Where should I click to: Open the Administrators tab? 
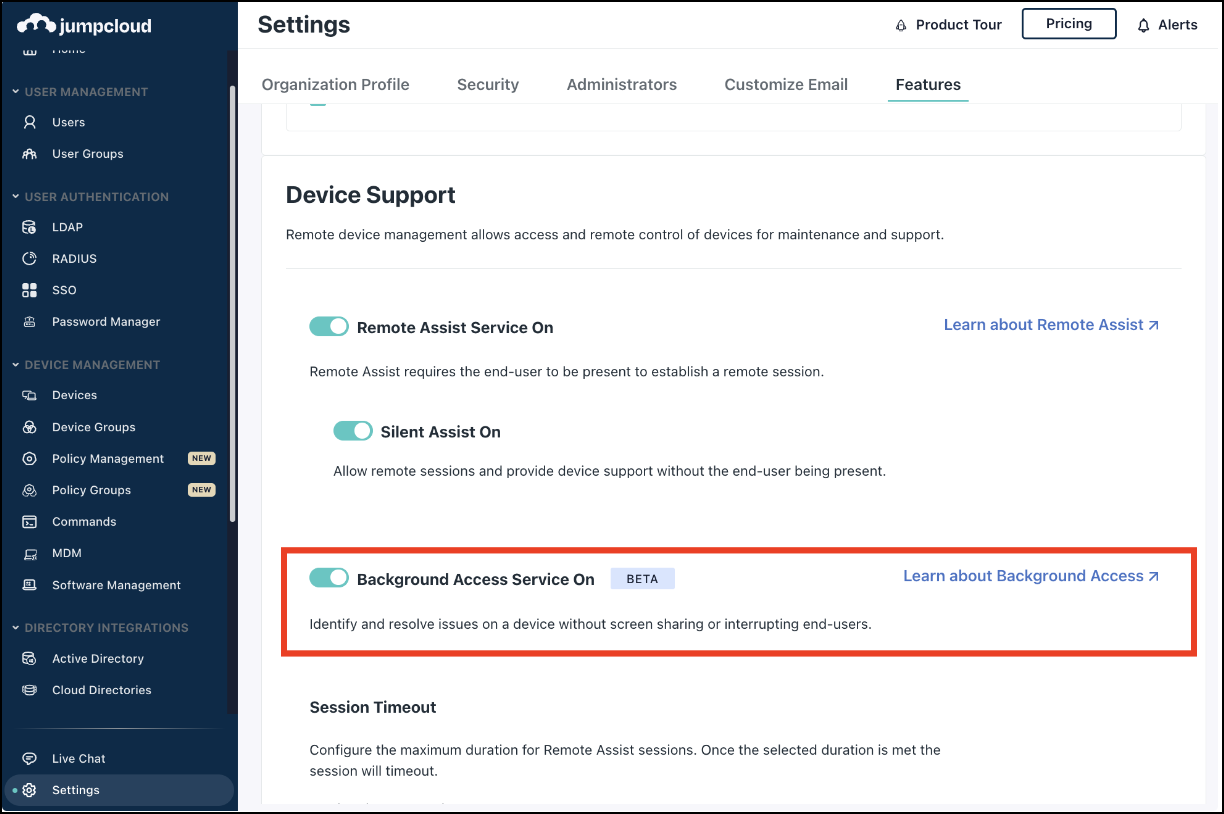click(x=621, y=85)
